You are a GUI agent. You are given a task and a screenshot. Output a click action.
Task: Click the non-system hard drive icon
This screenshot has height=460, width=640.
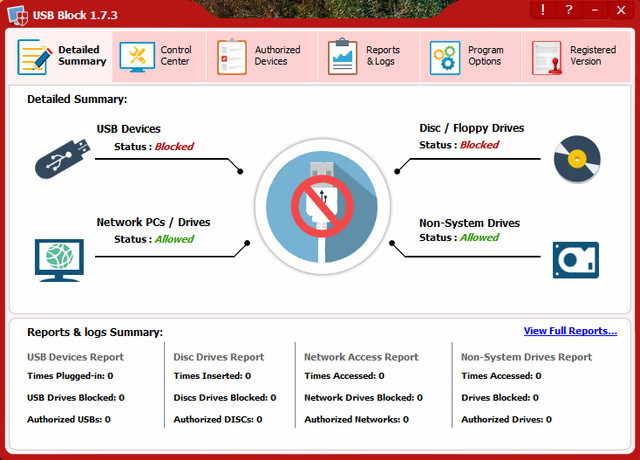tap(576, 259)
